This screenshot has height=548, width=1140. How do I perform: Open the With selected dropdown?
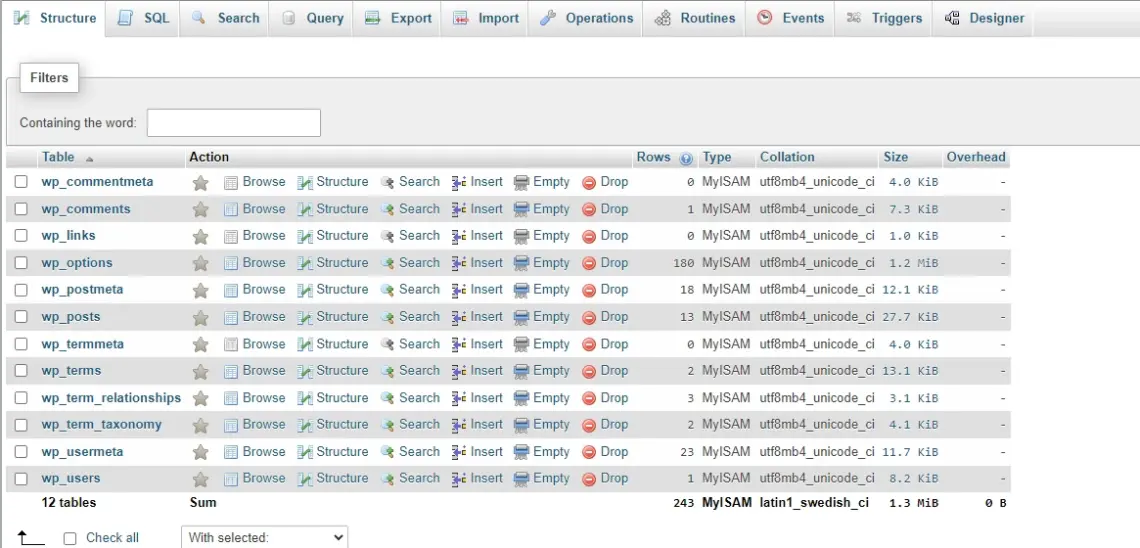tap(265, 537)
